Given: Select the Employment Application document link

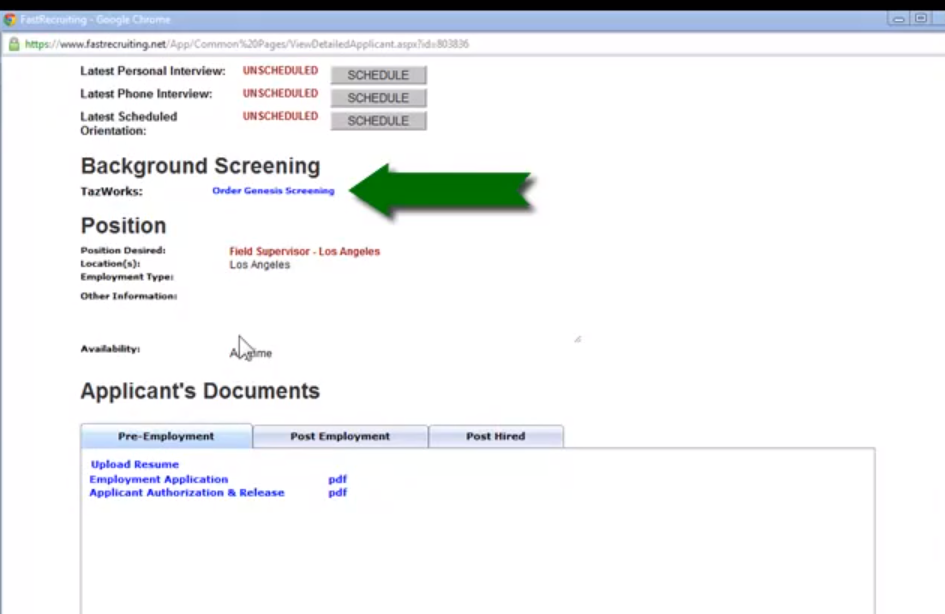Looking at the screenshot, I should click(x=158, y=479).
